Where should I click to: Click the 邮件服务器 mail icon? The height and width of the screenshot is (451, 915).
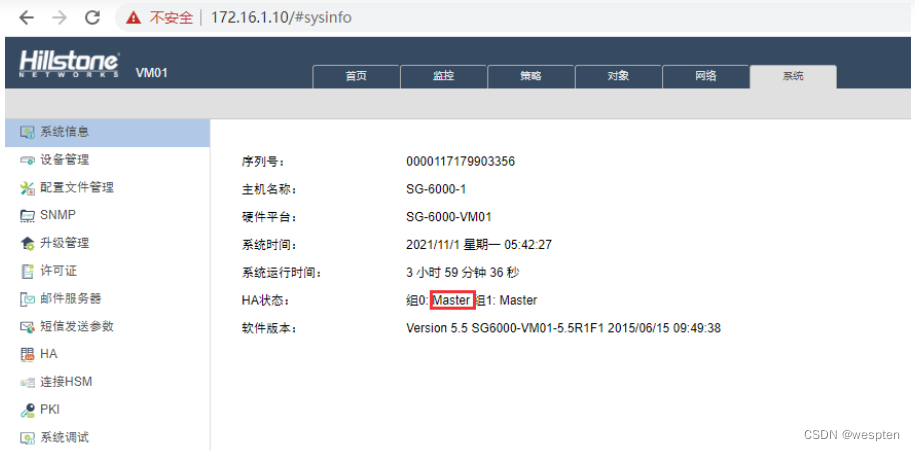click(27, 299)
